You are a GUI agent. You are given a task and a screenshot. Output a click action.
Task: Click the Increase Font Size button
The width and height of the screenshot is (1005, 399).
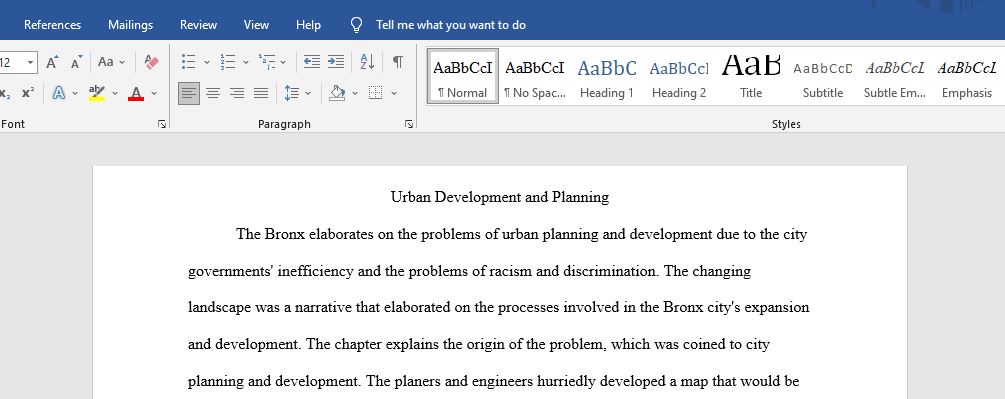pyautogui.click(x=53, y=62)
